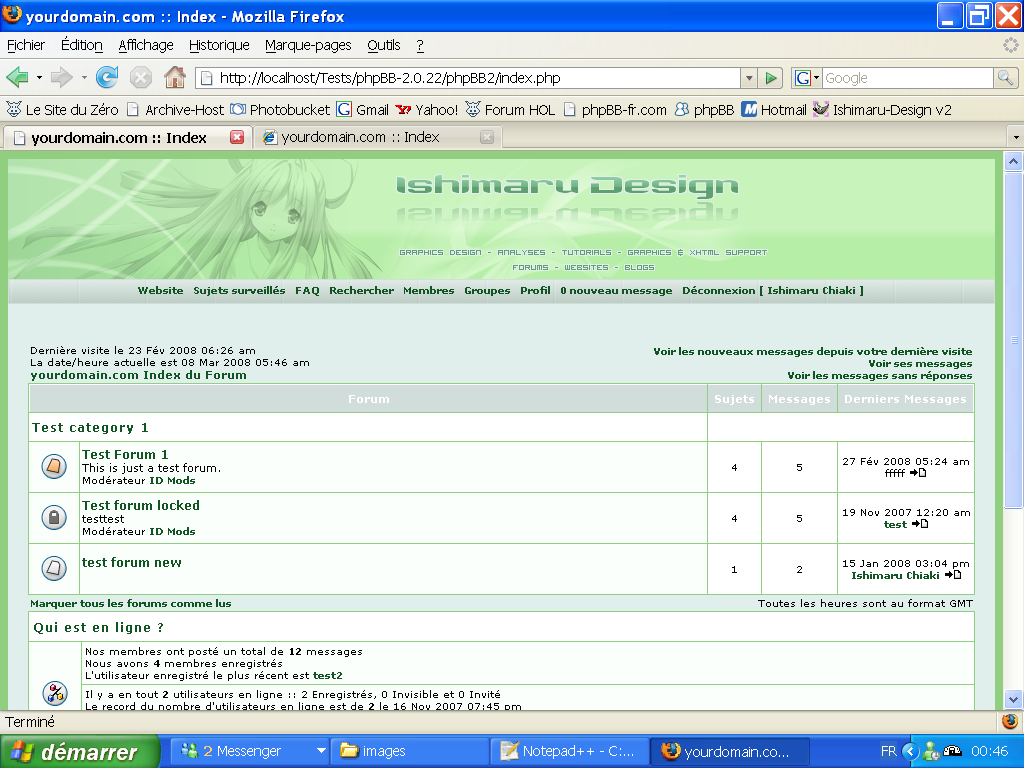
Task: Click Marquer tous les forums comme lus
Action: click(x=131, y=603)
